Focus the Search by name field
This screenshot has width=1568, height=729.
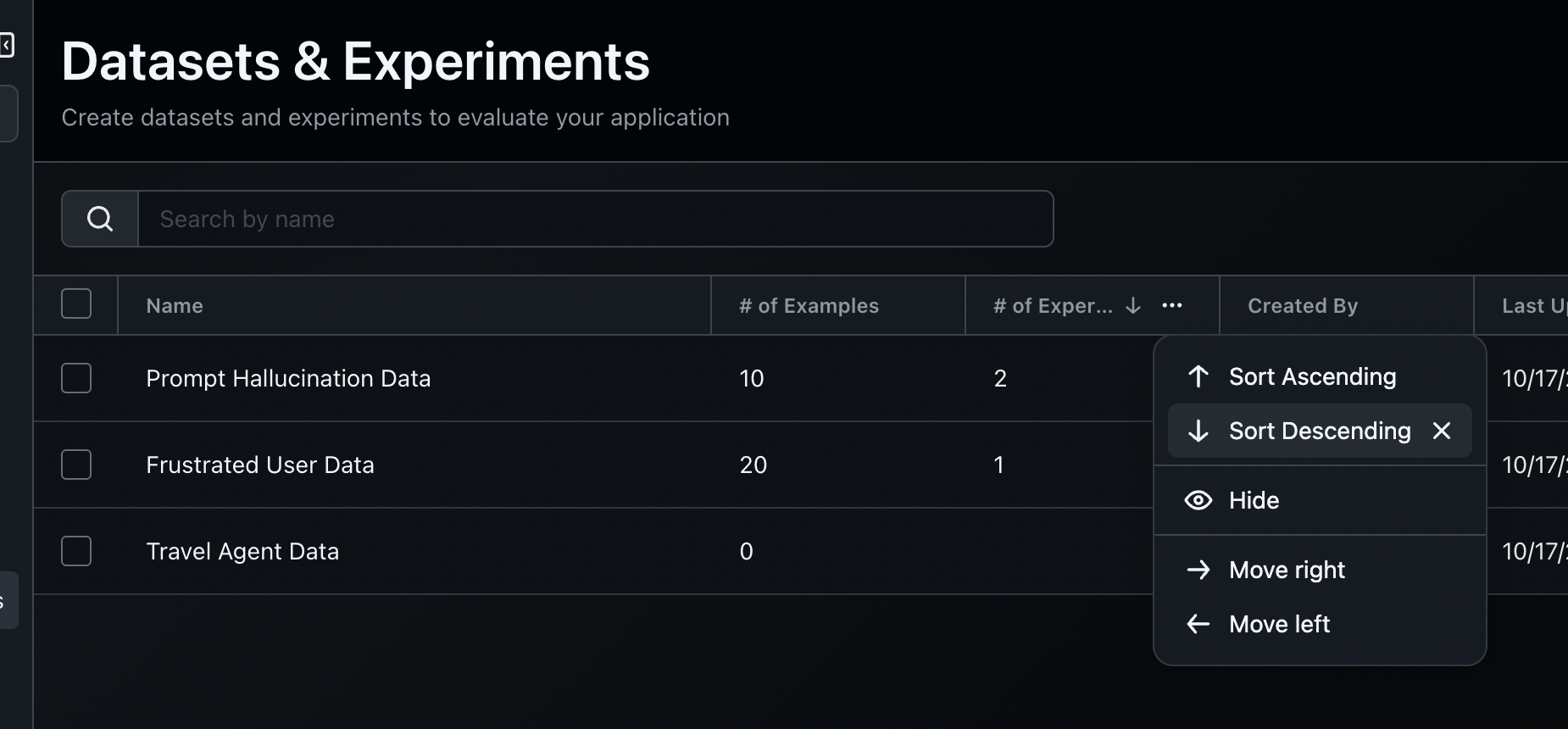click(595, 219)
